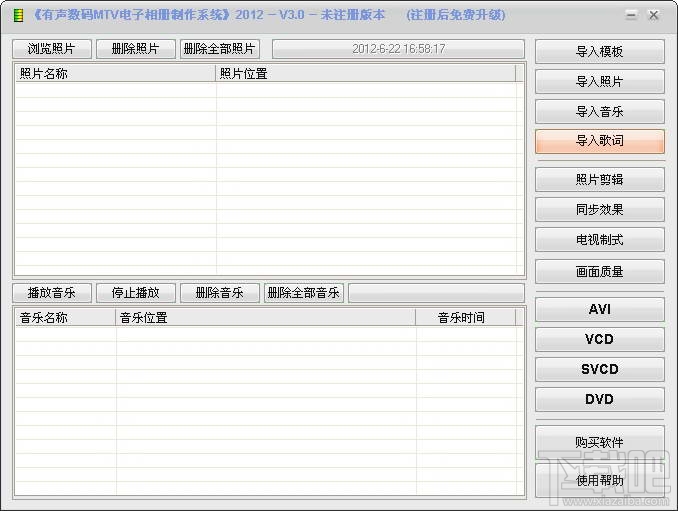The height and width of the screenshot is (511, 678).
Task: Sort by the 音乐位置 column header
Action: pos(265,318)
